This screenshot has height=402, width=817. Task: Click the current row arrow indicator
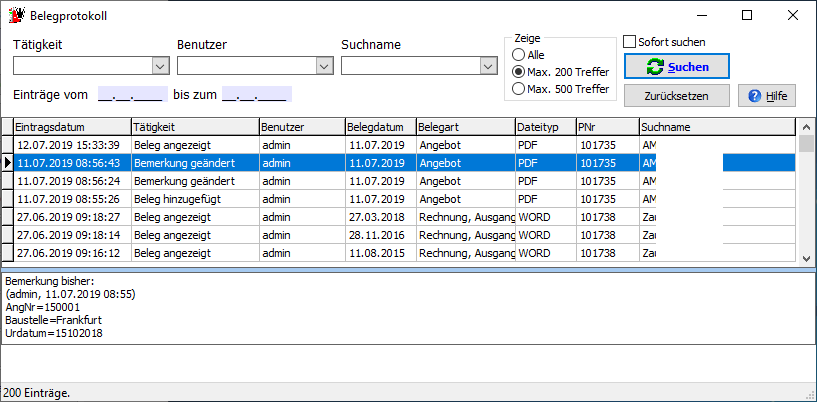(x=7, y=163)
